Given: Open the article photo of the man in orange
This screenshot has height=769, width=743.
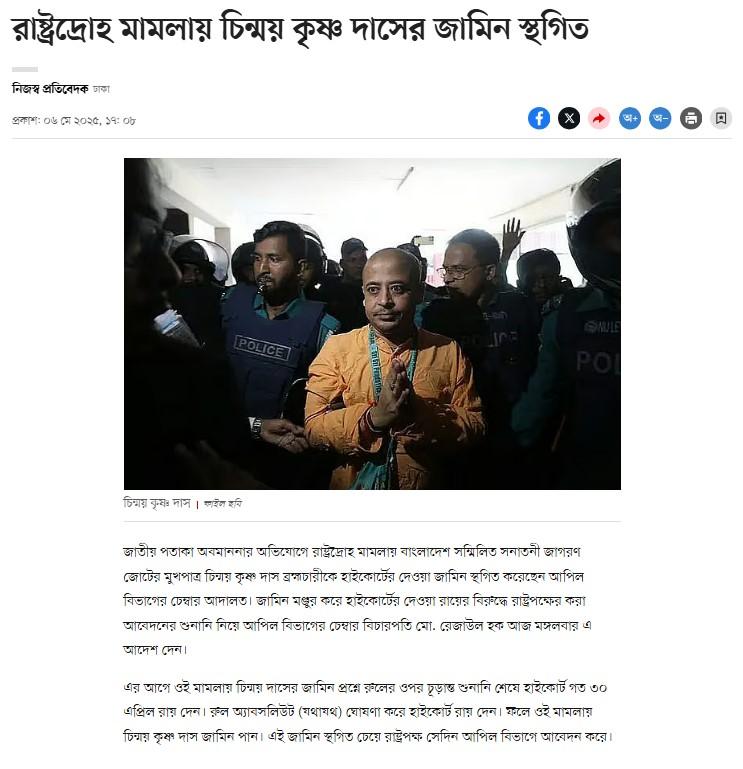Looking at the screenshot, I should (x=372, y=324).
